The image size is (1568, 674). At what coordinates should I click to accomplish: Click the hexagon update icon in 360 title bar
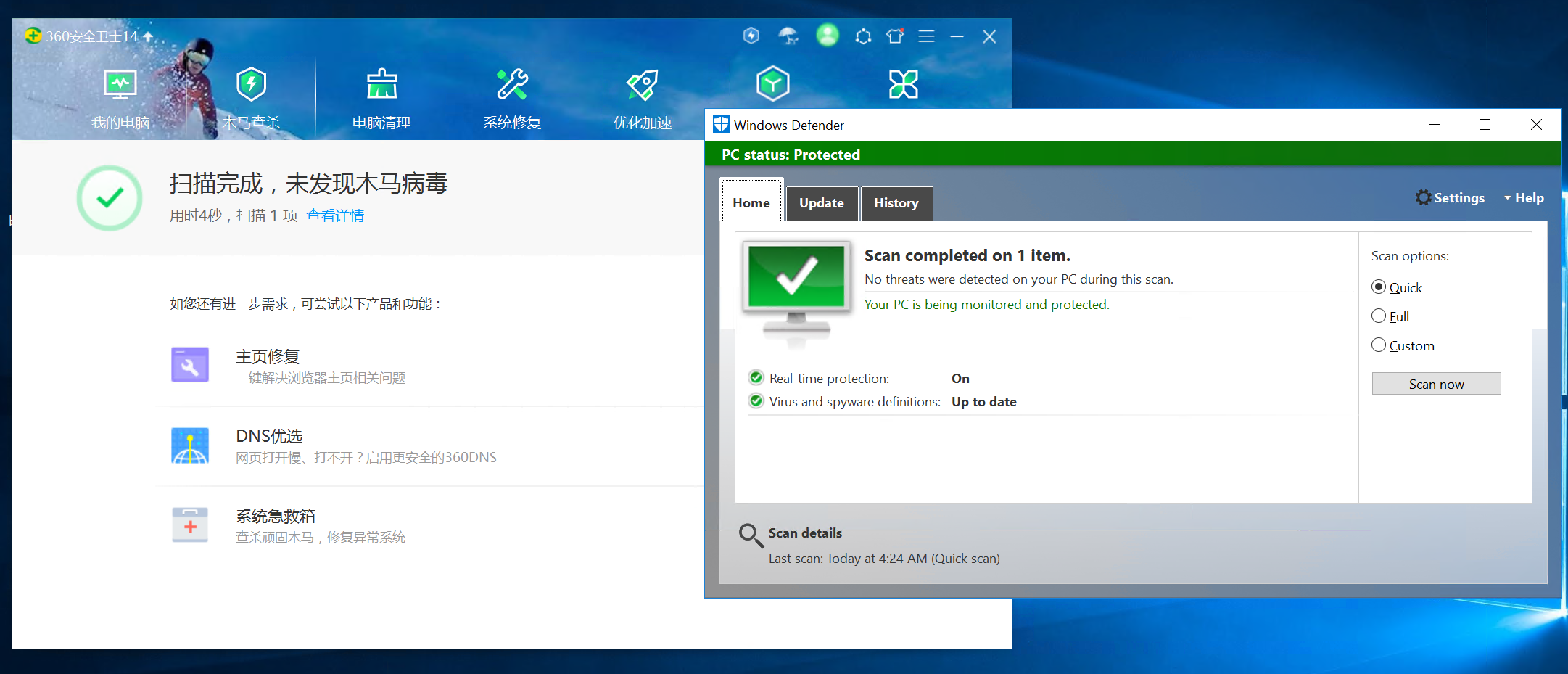pyautogui.click(x=863, y=36)
